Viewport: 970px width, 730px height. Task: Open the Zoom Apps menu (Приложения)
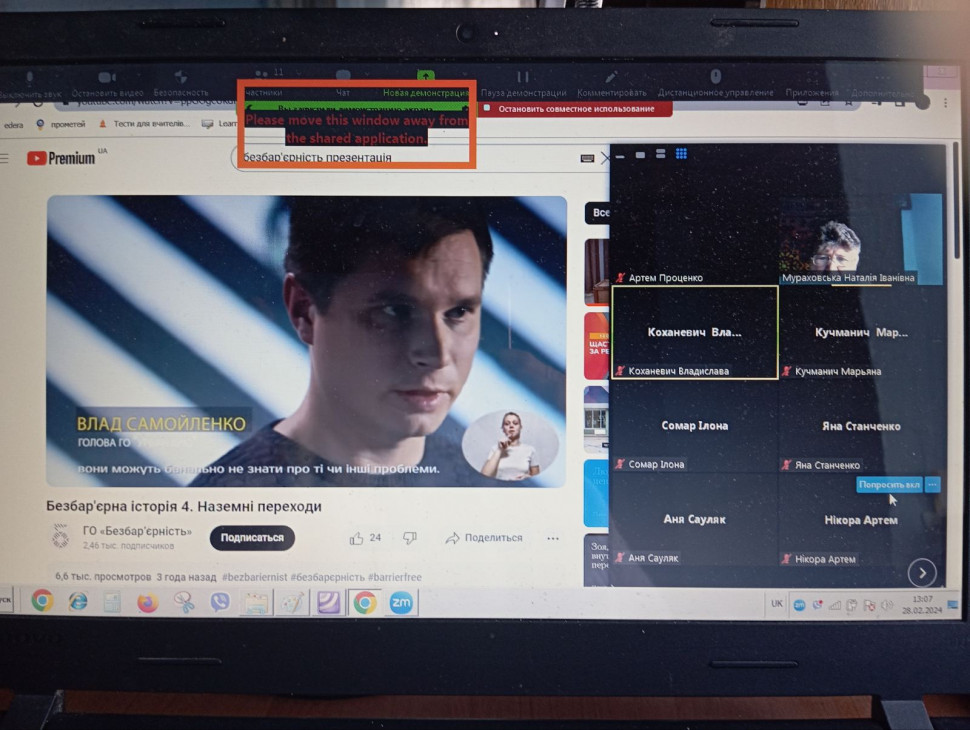812,92
